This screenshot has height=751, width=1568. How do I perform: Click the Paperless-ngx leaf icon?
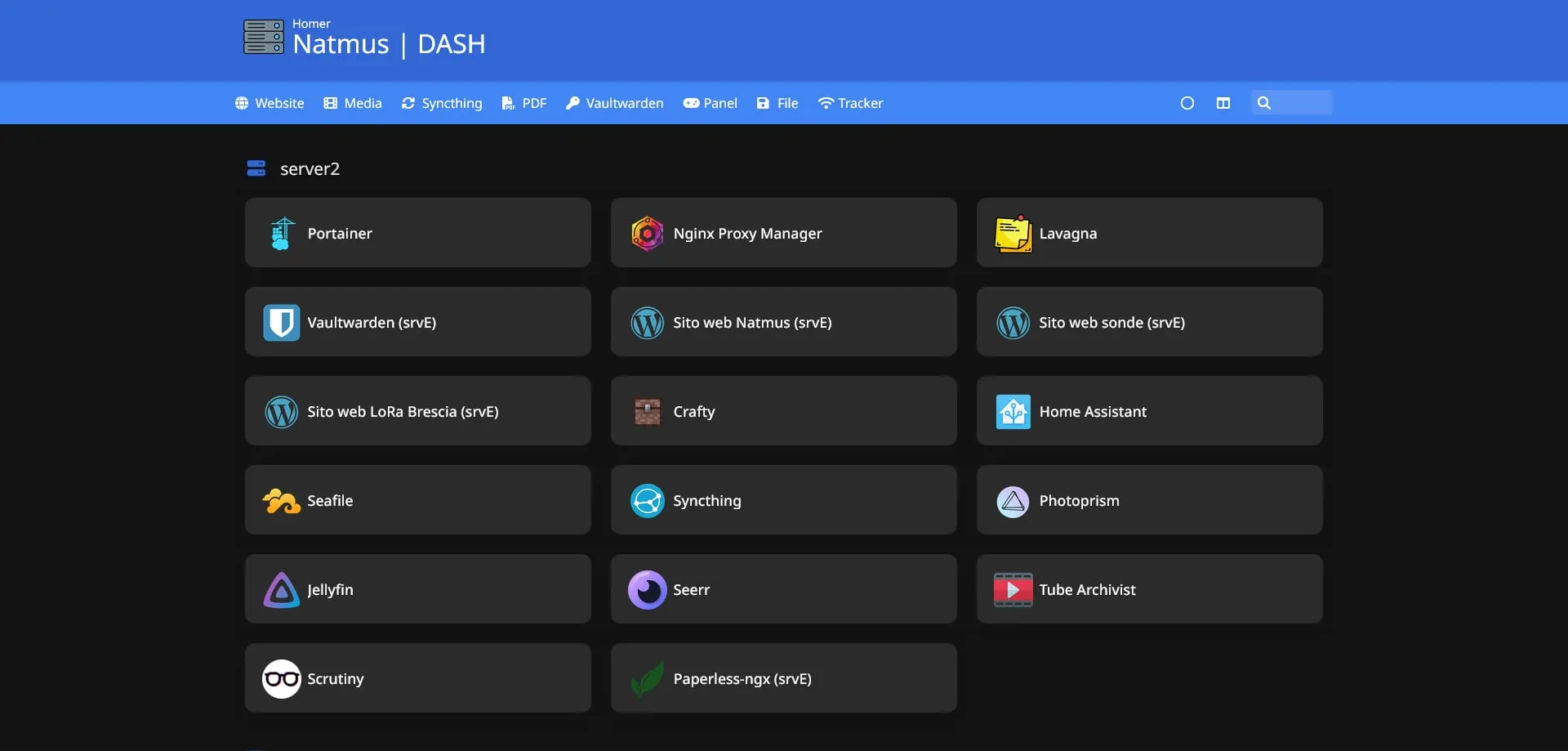coord(647,679)
